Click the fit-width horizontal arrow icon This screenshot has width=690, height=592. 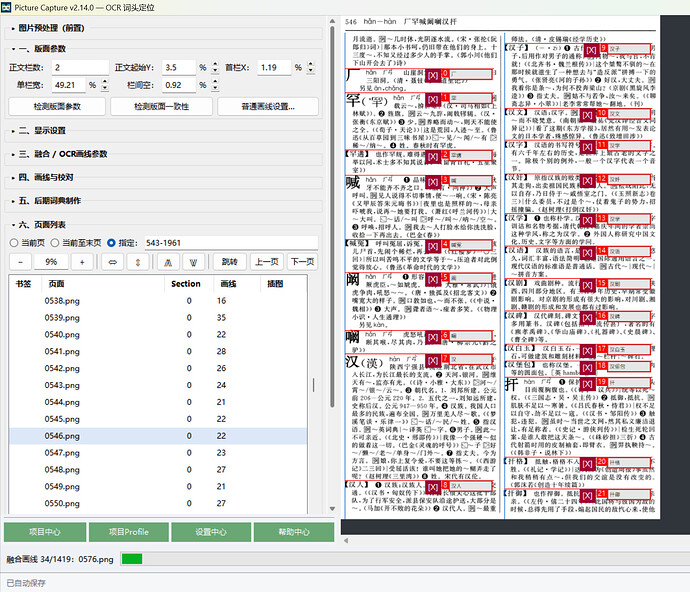point(113,262)
